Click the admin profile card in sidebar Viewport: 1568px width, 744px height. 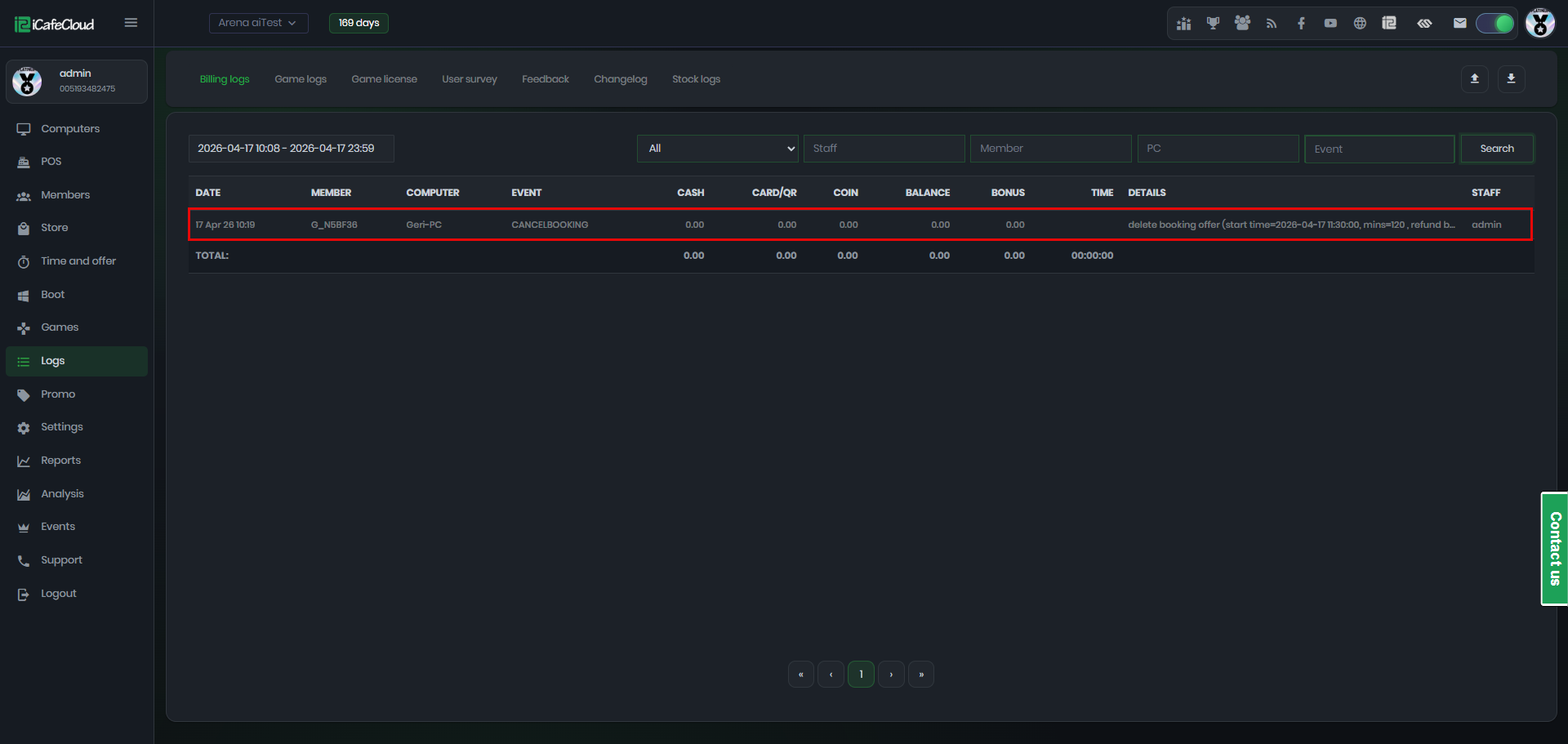coord(77,82)
